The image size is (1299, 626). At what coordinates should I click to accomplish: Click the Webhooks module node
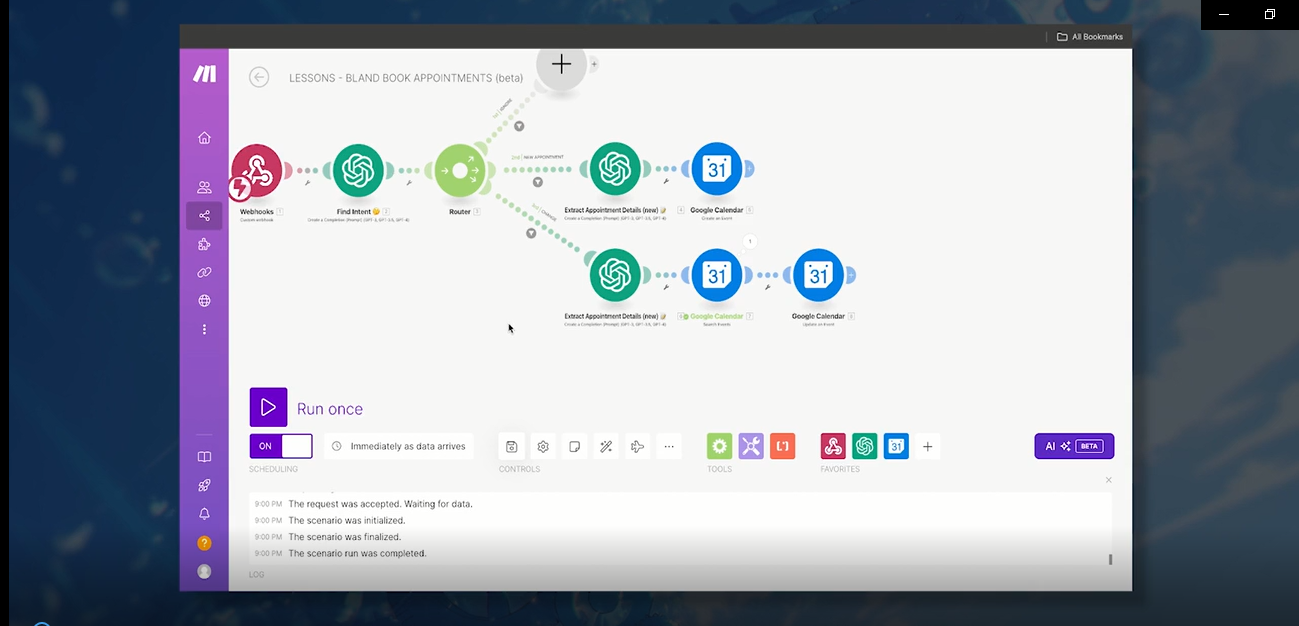point(257,170)
